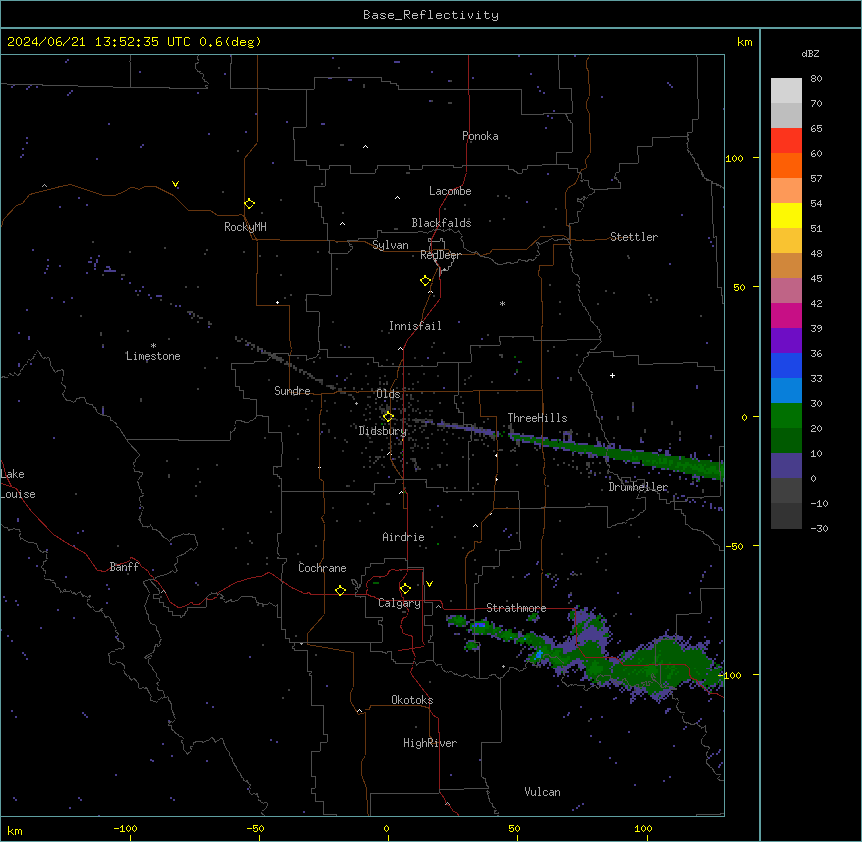The height and width of the screenshot is (842, 862).
Task: Click the Blackfalds town label
Action: pos(441,223)
